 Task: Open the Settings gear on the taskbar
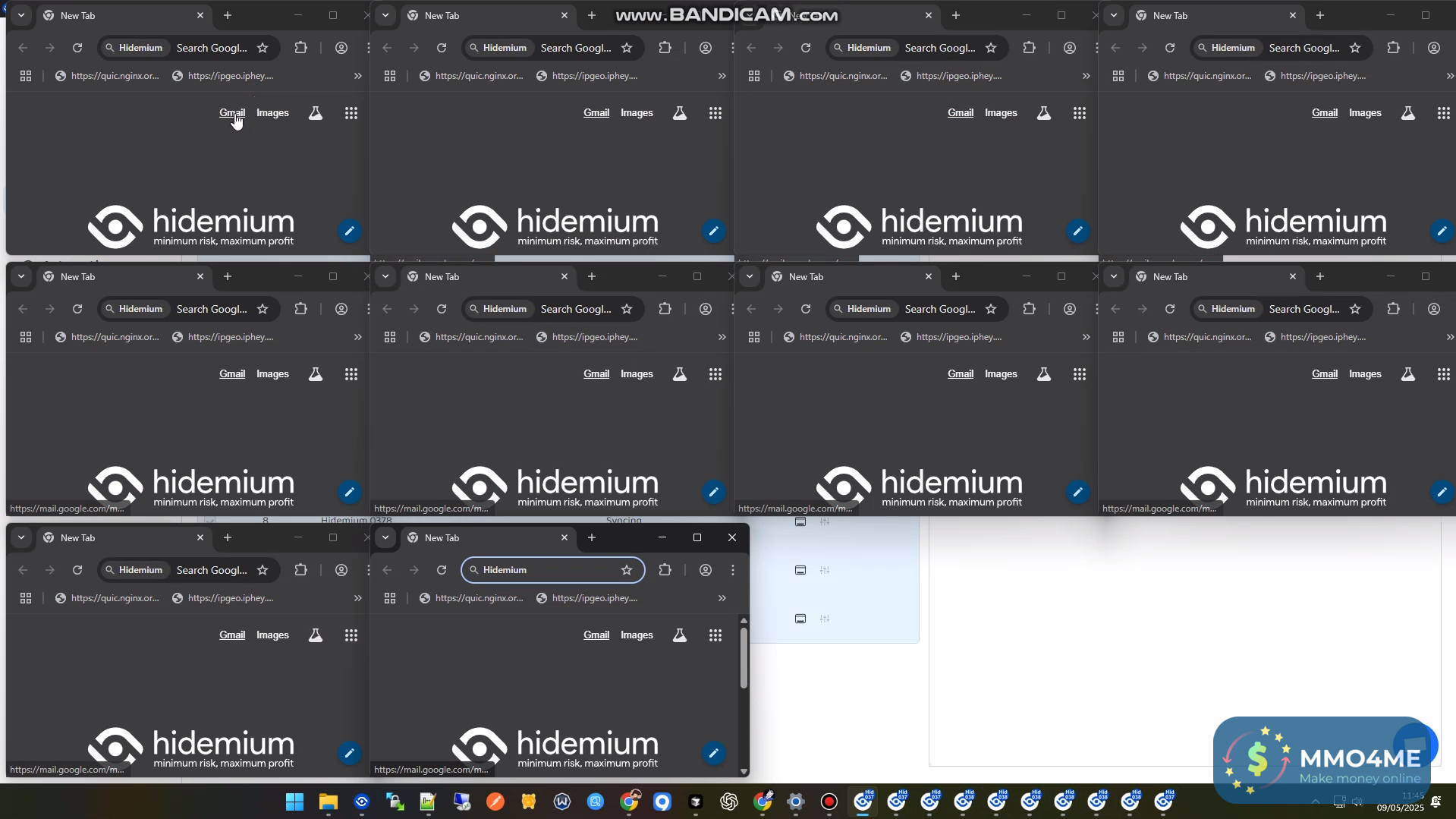coord(796,802)
